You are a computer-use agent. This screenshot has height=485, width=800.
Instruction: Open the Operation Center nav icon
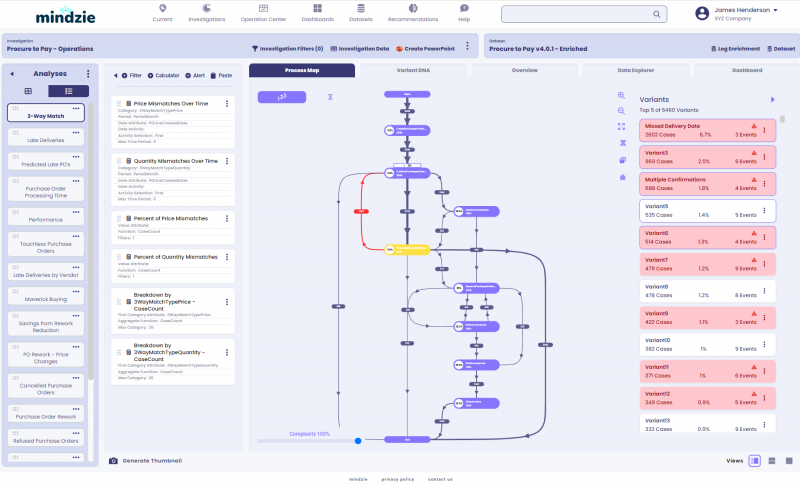tap(263, 8)
